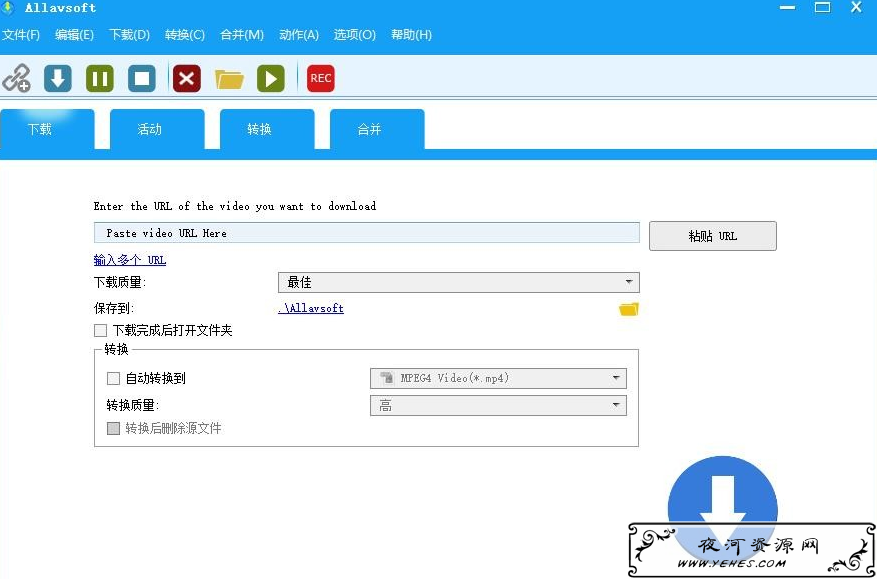This screenshot has width=877, height=579.
Task: Open the 编辑(E) menu
Action: click(x=74, y=35)
